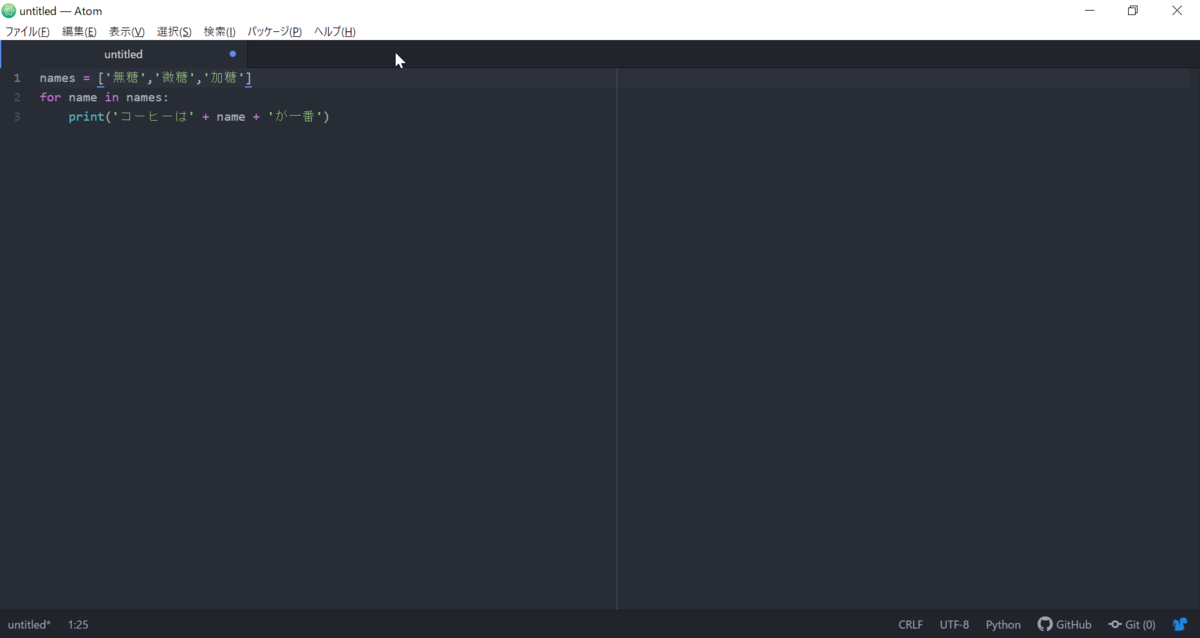The height and width of the screenshot is (638, 1200).
Task: Restore down the Atom window
Action: 1133,11
